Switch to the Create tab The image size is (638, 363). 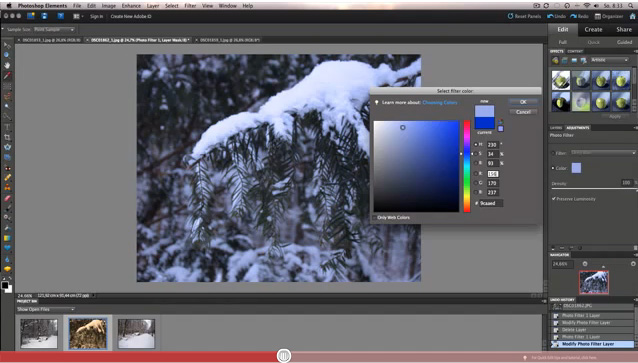(593, 29)
